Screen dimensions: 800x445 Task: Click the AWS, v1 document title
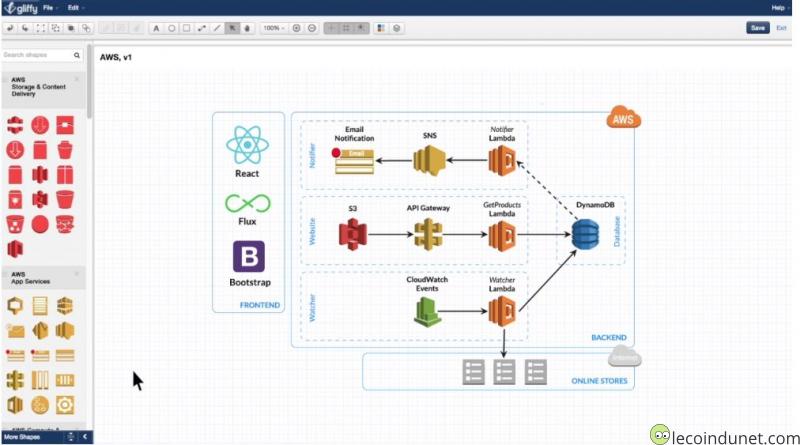point(116,57)
